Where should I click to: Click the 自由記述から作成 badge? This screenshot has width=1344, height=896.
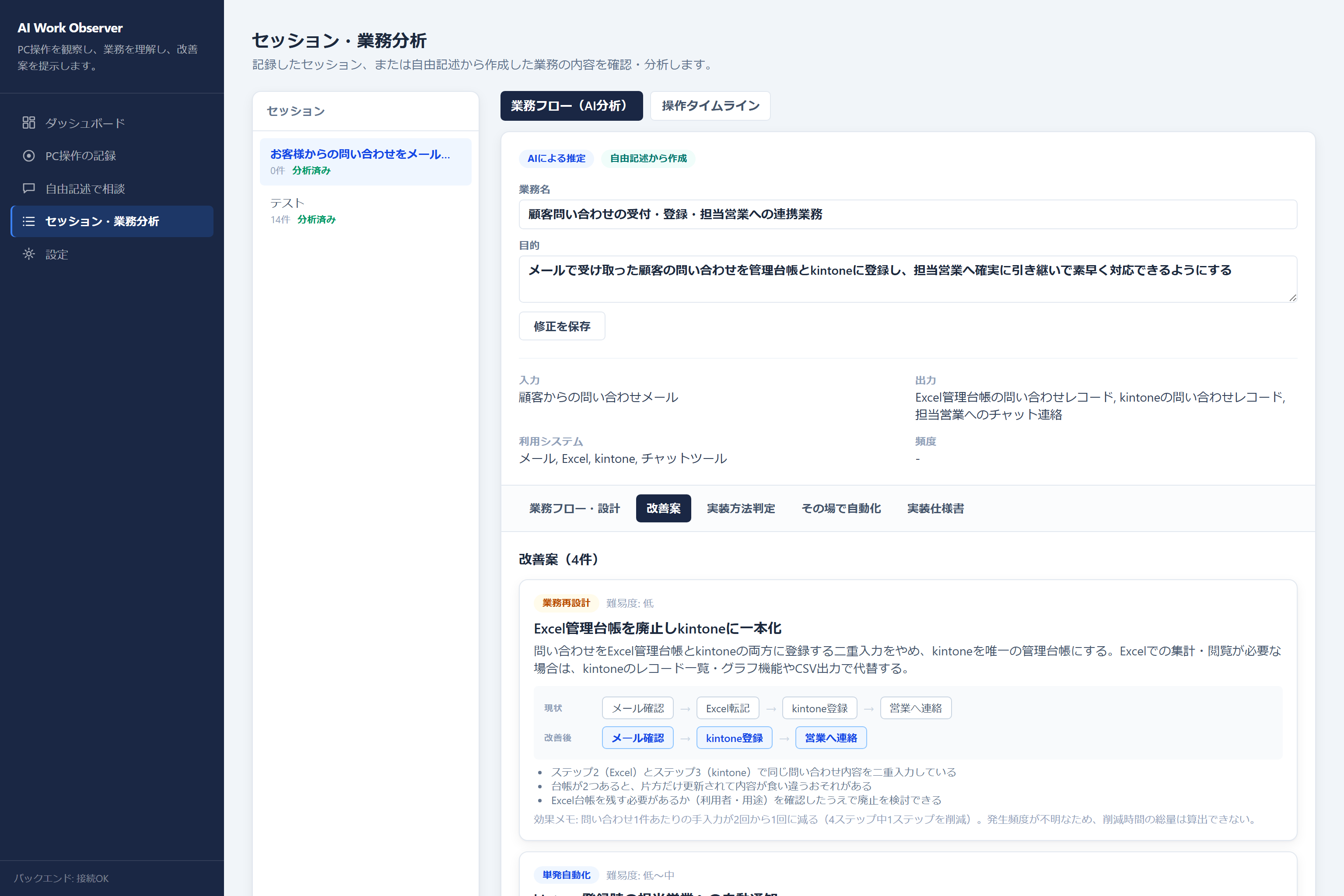coord(648,158)
